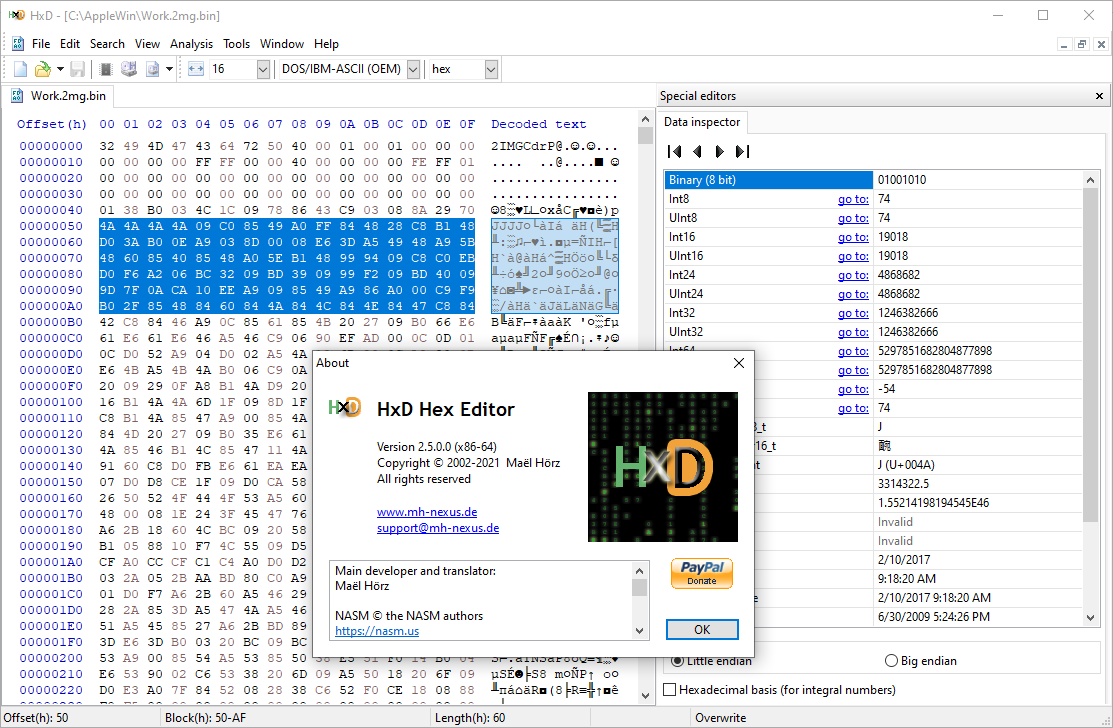Click the credits box scroll up arrow
This screenshot has height=728, width=1113.
click(640, 571)
